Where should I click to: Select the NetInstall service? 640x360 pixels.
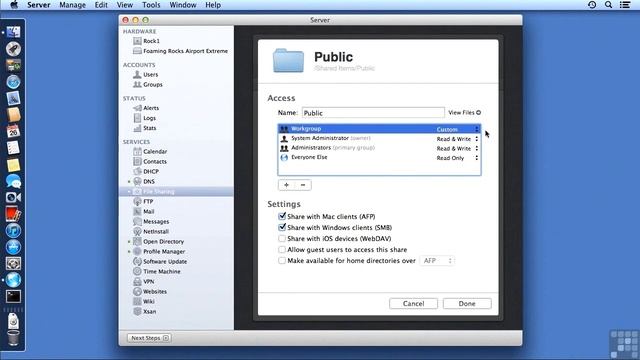pos(151,231)
